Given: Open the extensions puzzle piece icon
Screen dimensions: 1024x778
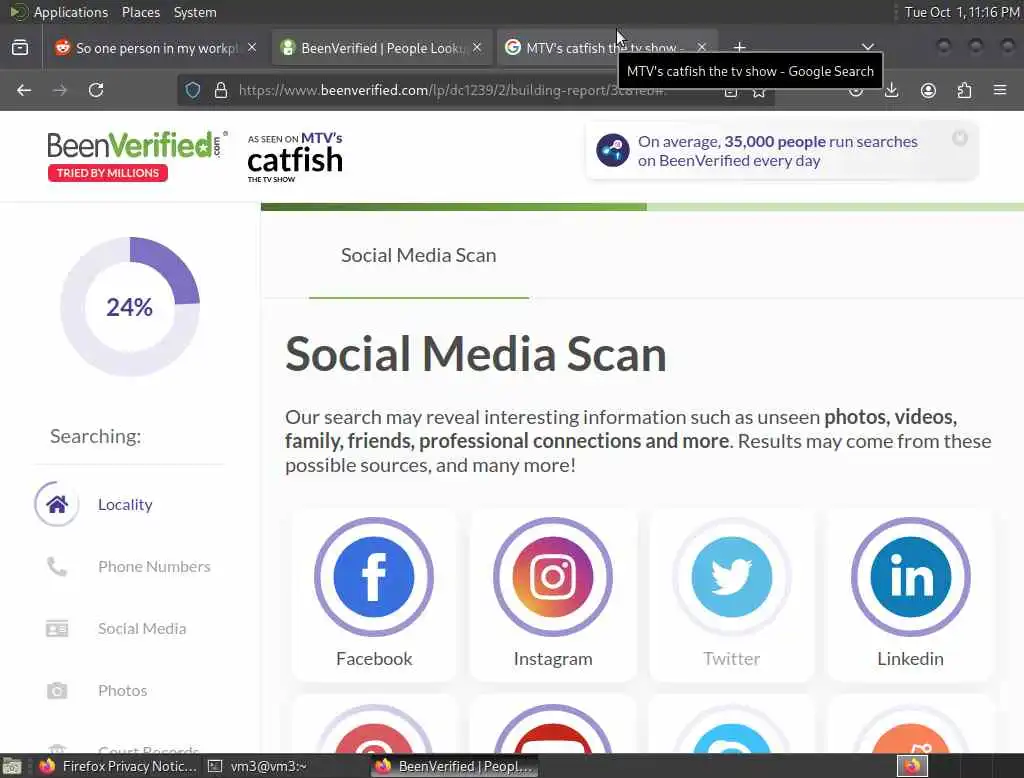Looking at the screenshot, I should [x=964, y=90].
